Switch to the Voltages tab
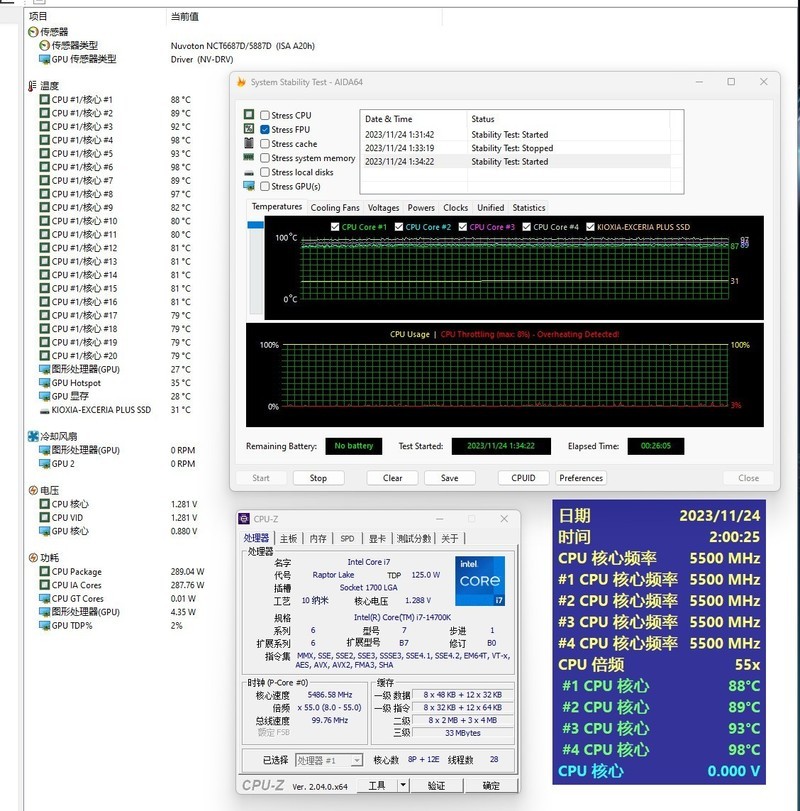 click(x=383, y=207)
